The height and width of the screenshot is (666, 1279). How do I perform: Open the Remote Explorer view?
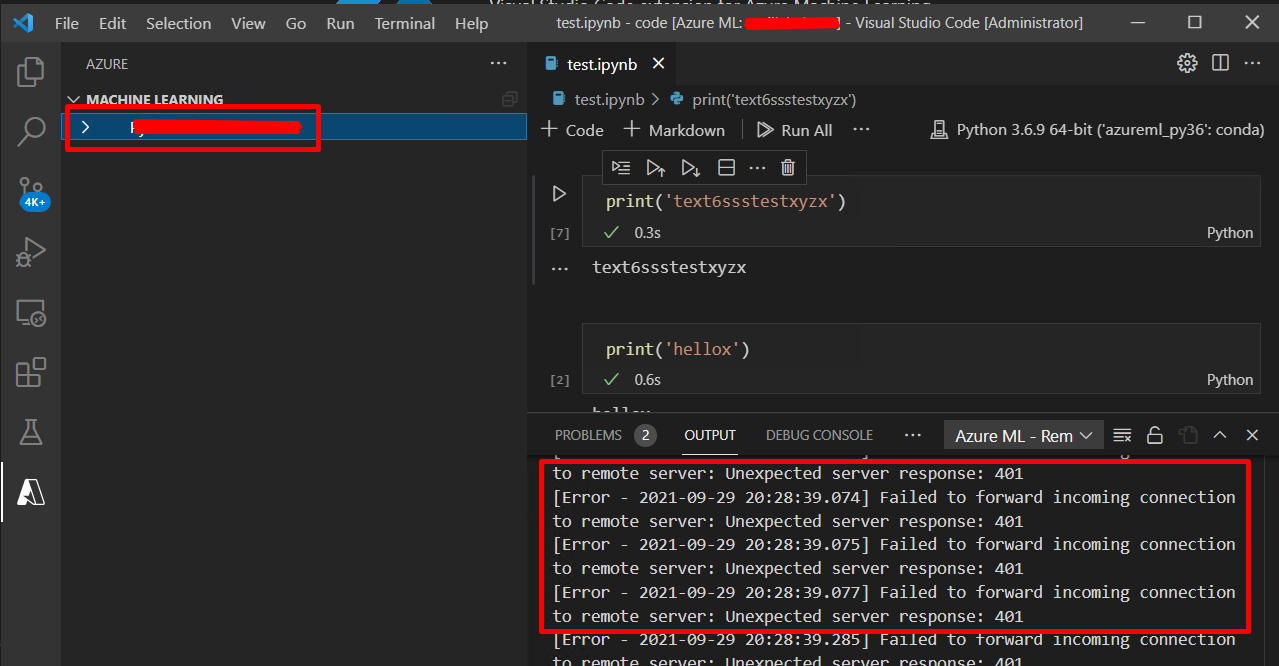pyautogui.click(x=31, y=313)
